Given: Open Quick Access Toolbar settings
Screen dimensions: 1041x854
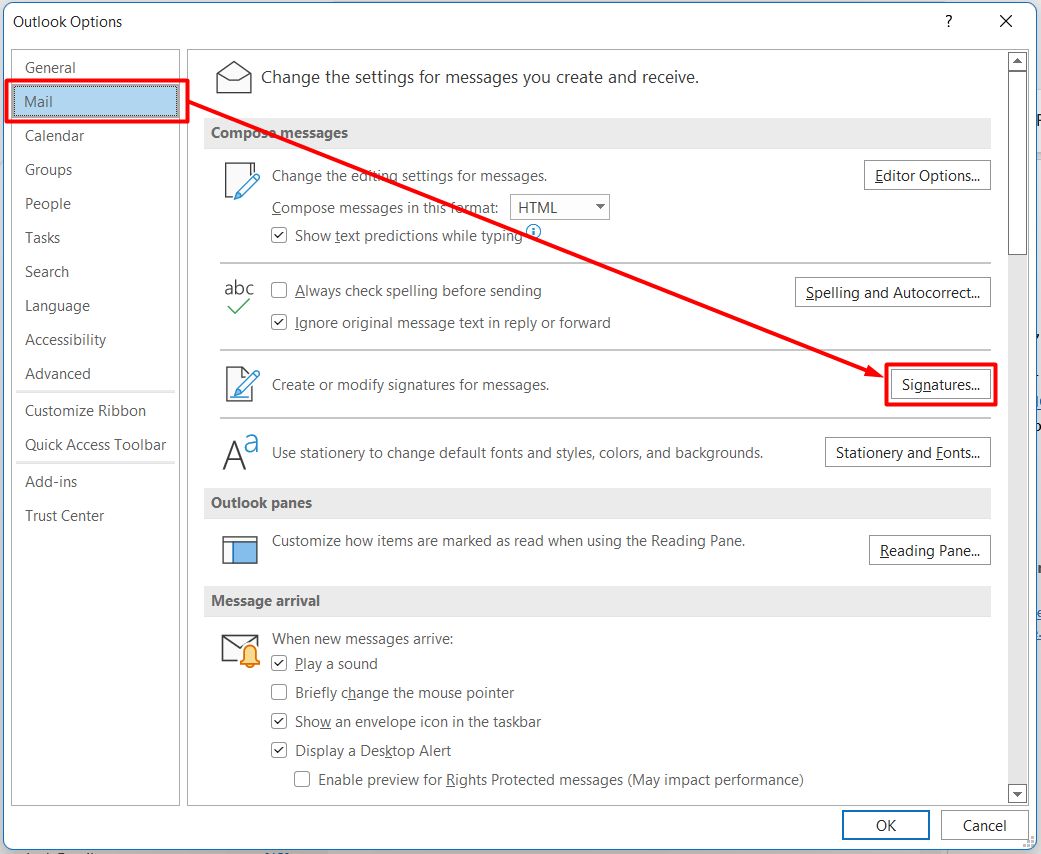Looking at the screenshot, I should coord(96,444).
